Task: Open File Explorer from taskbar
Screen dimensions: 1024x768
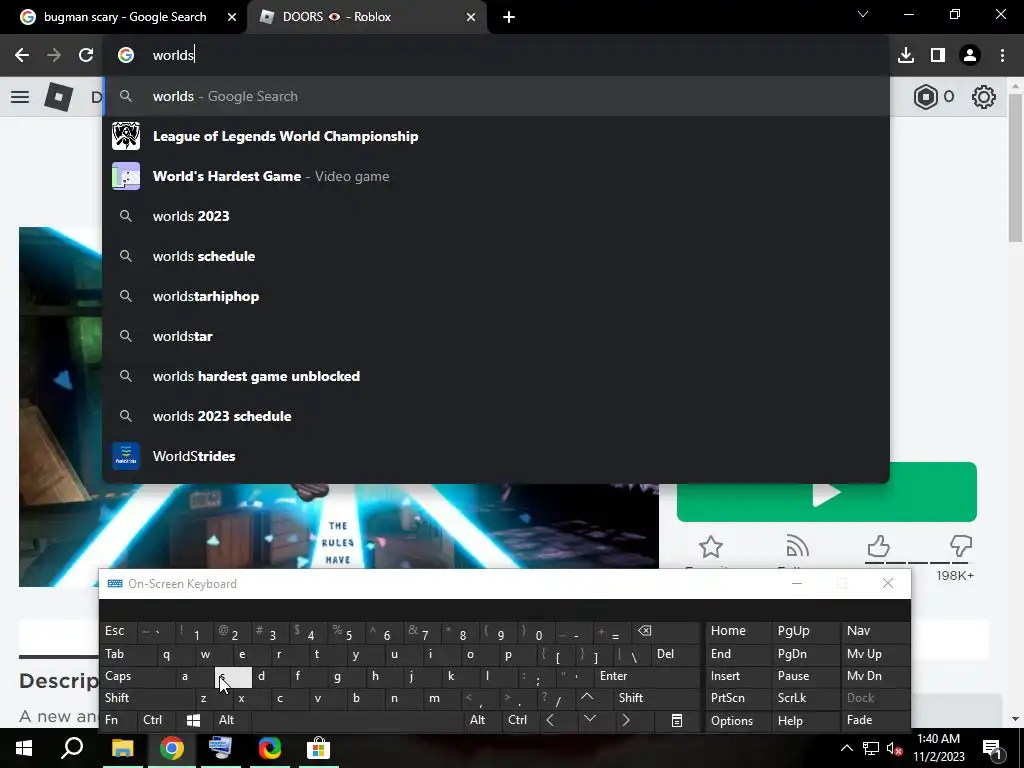Action: pos(122,748)
